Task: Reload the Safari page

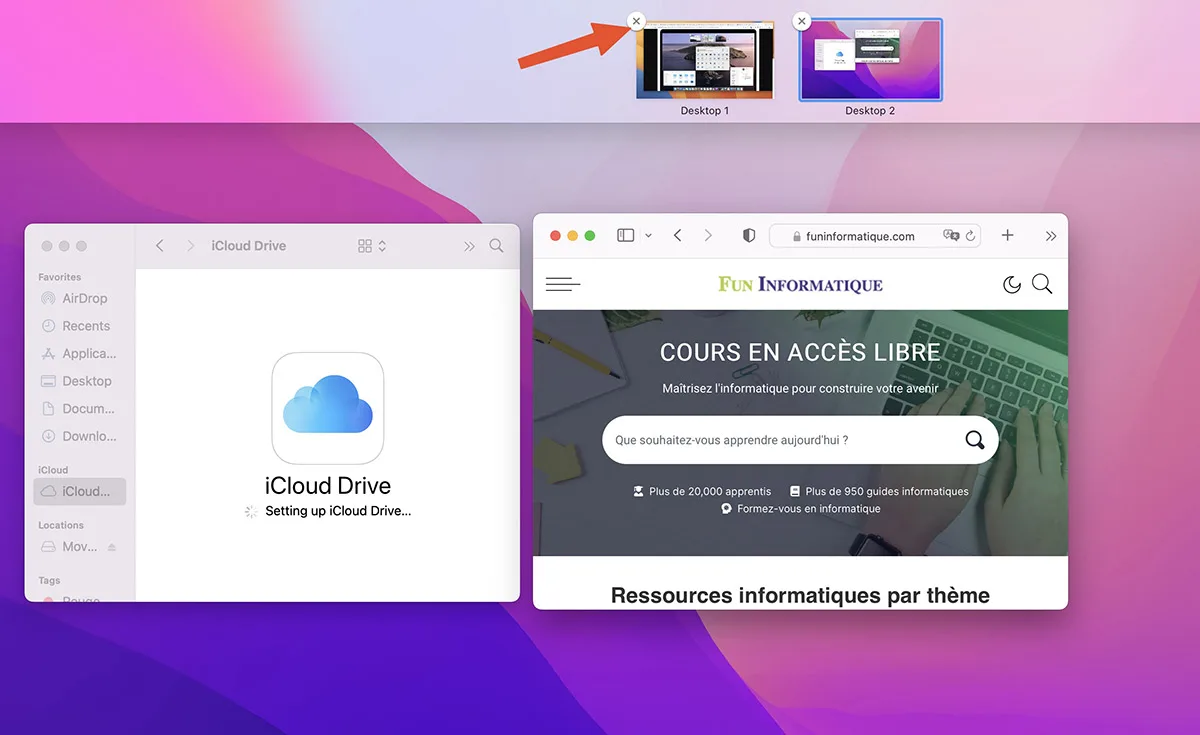Action: point(970,236)
